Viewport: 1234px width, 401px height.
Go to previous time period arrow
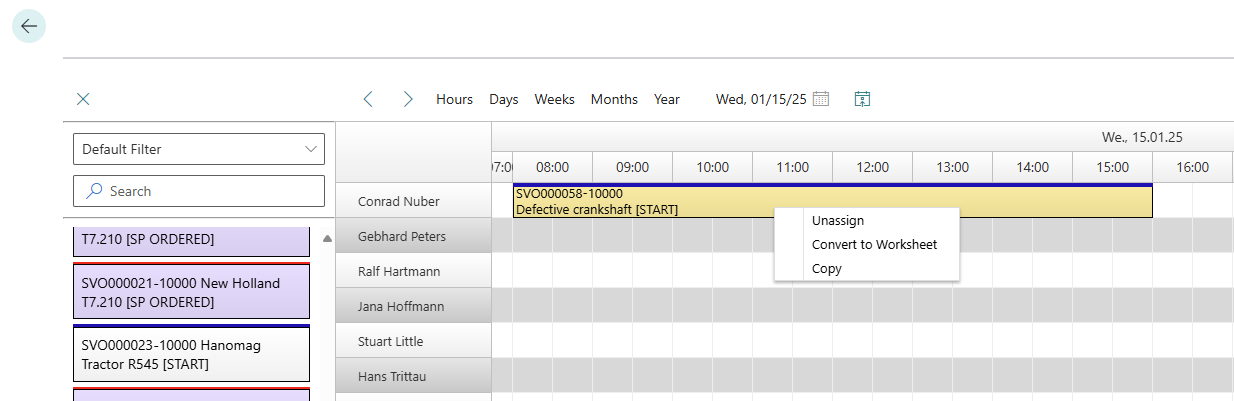click(368, 99)
